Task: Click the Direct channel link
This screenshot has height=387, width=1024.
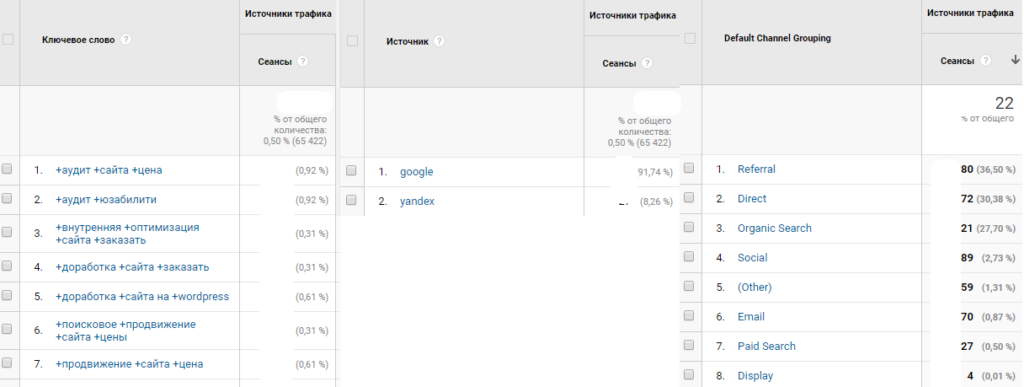Action: [x=752, y=198]
